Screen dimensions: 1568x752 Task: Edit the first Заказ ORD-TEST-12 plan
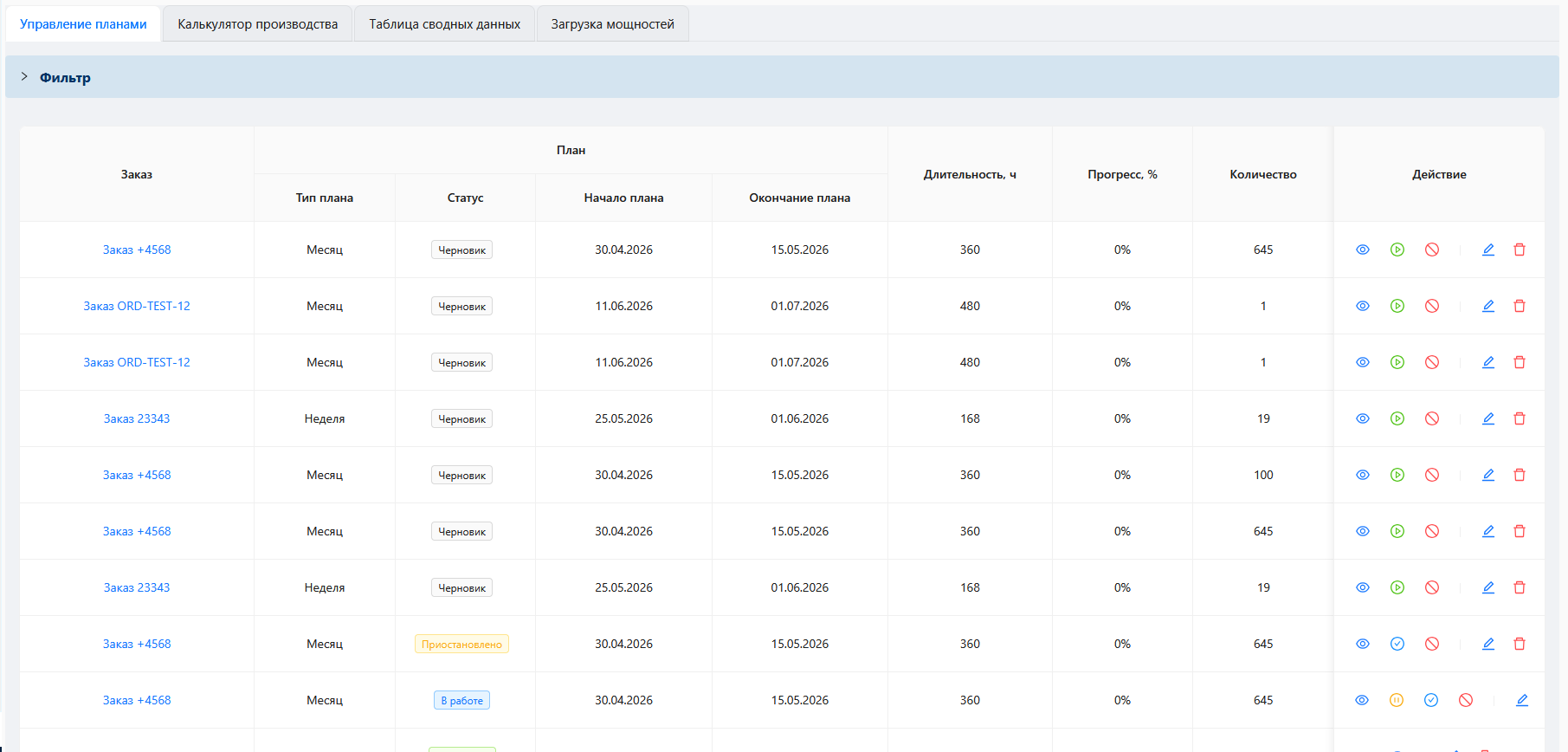(x=1488, y=306)
